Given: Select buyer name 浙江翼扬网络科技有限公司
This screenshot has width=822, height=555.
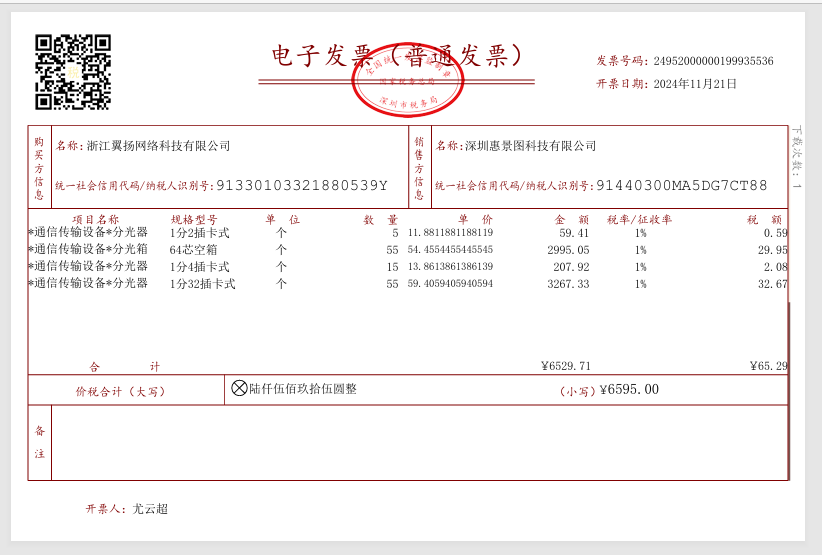Looking at the screenshot, I should (x=158, y=146).
